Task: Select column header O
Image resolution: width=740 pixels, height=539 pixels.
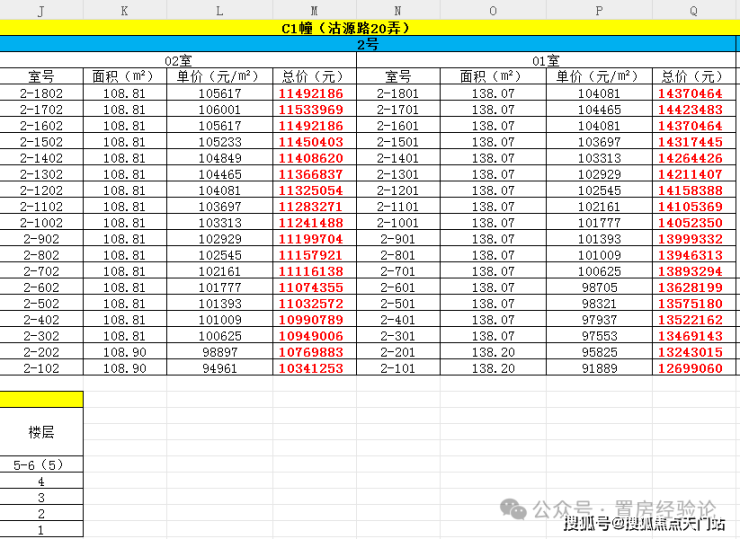Action: (x=493, y=10)
